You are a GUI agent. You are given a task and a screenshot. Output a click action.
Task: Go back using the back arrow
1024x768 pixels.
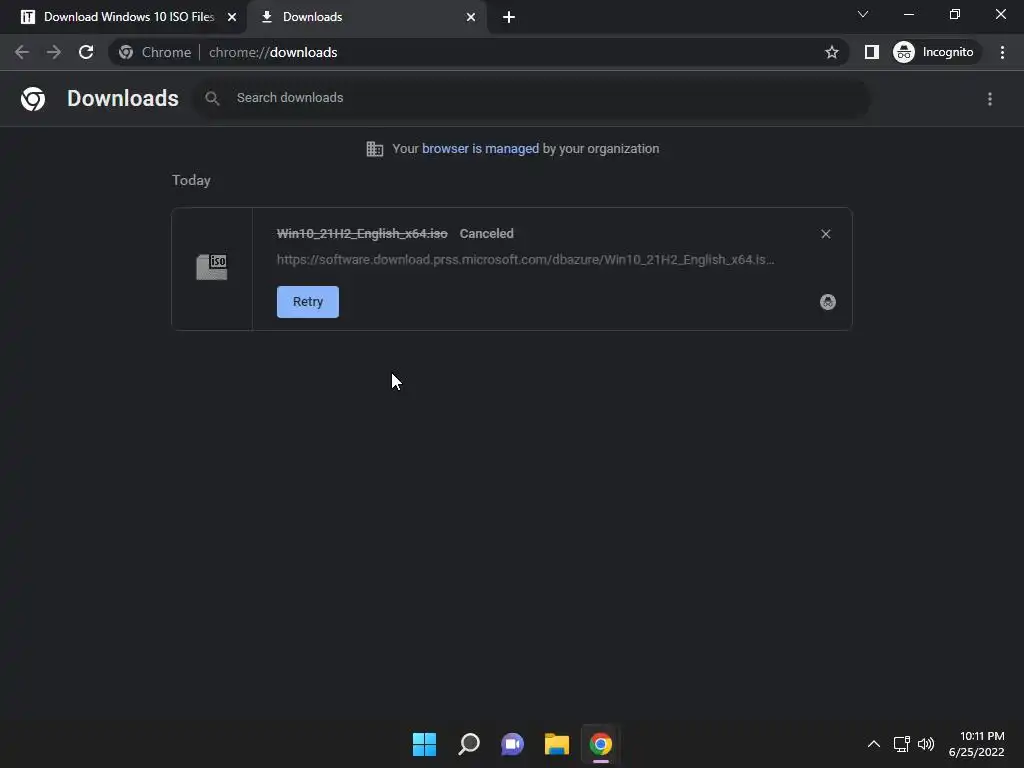click(22, 52)
